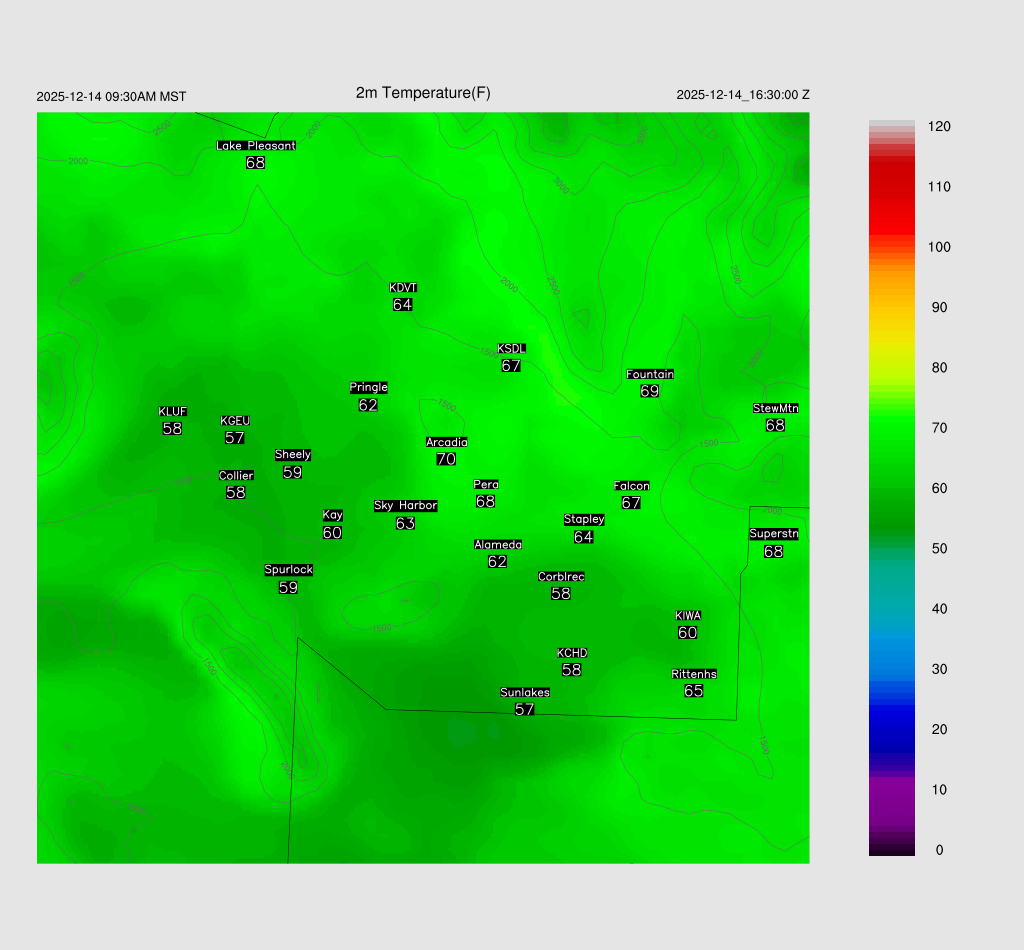This screenshot has height=950, width=1024.
Task: Click the Corblrec station label
Action: tap(561, 577)
